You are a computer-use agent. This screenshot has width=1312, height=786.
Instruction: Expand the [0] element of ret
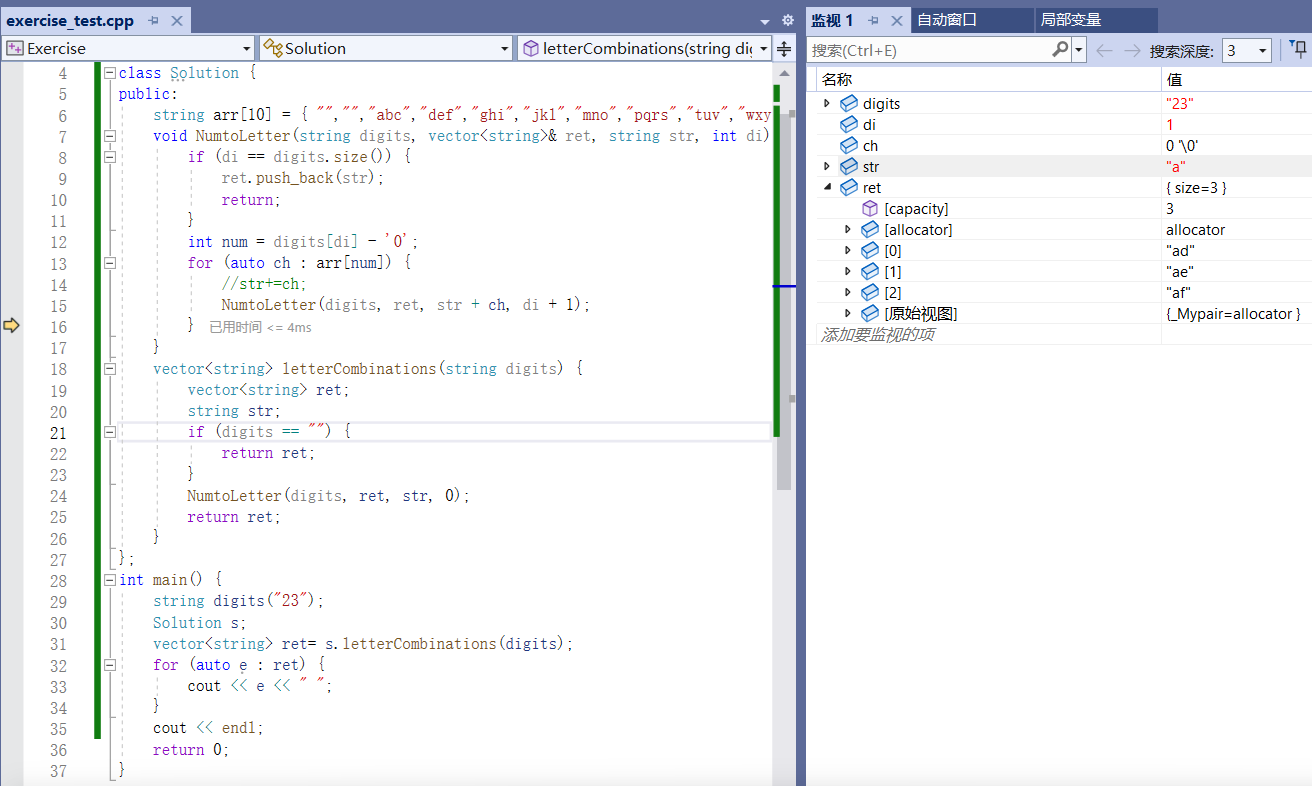tap(848, 250)
